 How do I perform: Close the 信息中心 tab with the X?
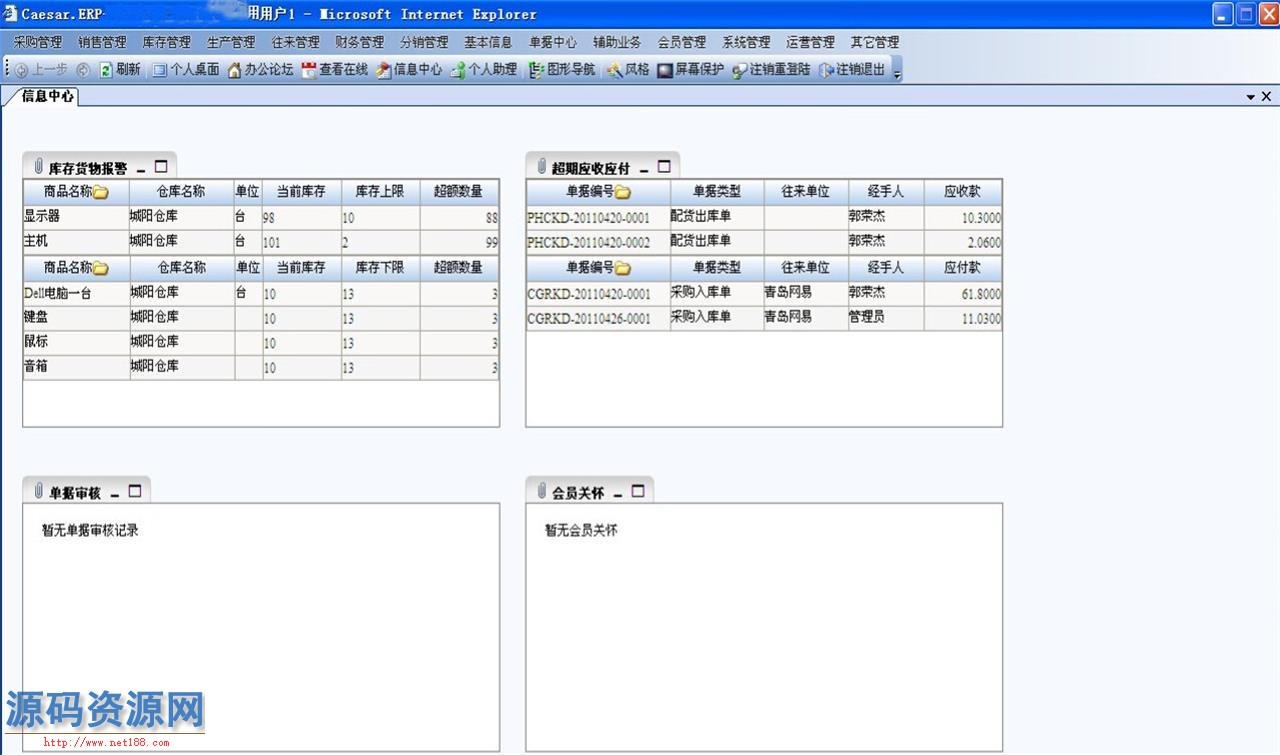1266,97
